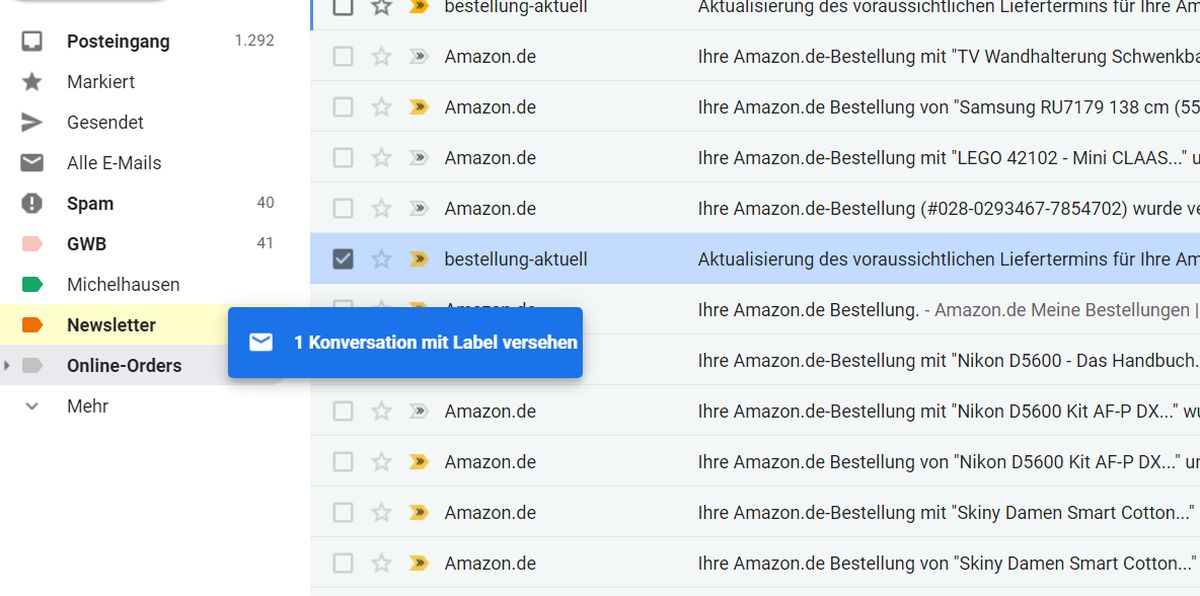This screenshot has width=1200, height=596.
Task: Open the GWB label folder
Action: click(x=86, y=244)
